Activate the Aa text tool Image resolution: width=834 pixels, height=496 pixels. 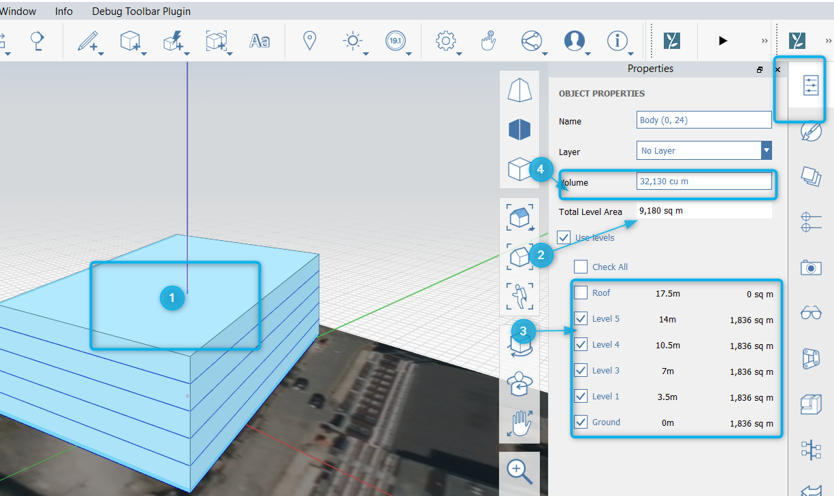point(259,41)
